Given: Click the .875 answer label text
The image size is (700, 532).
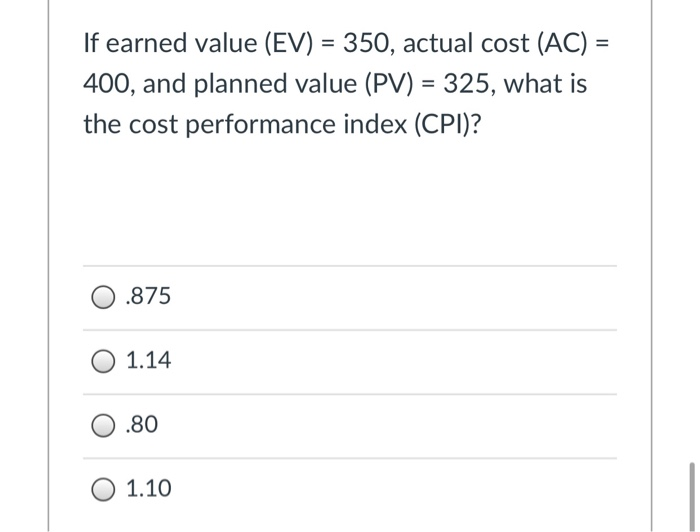Looking at the screenshot, I should tap(148, 296).
